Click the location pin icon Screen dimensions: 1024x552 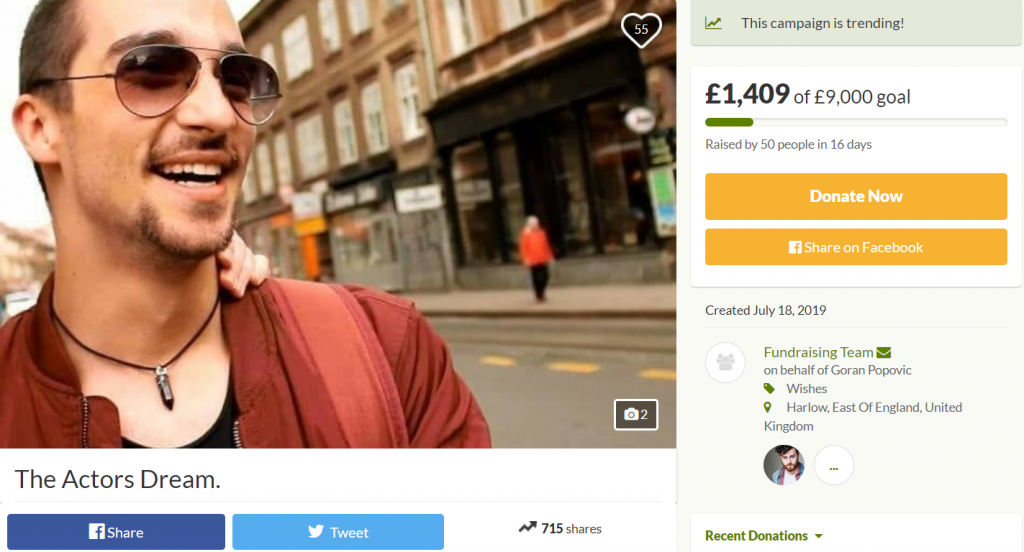pos(768,407)
